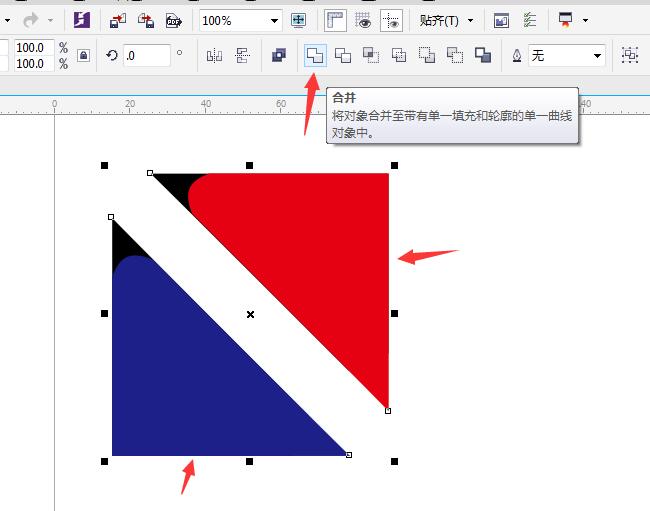Image resolution: width=650 pixels, height=511 pixels.
Task: Toggle the lock ratio padlock
Action: 83,56
